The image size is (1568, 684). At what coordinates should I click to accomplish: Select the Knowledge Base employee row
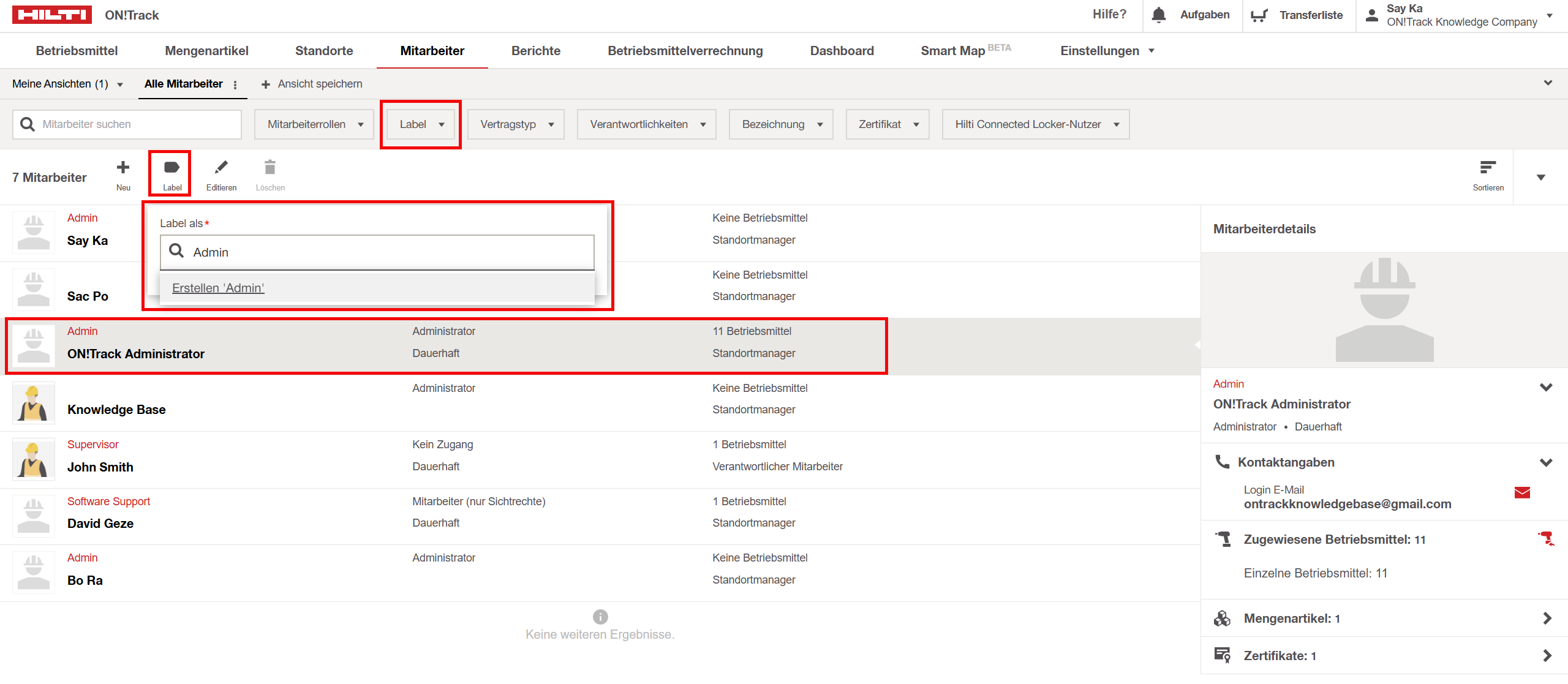(600, 404)
